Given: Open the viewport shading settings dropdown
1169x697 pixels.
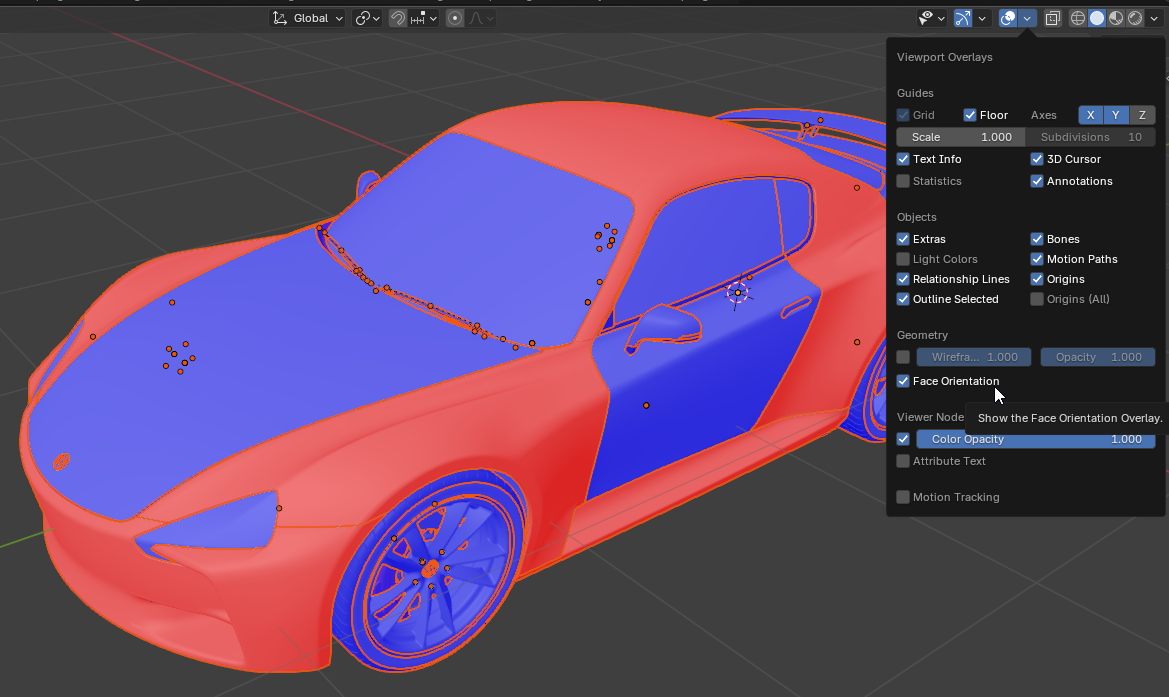Looking at the screenshot, I should (x=1155, y=17).
